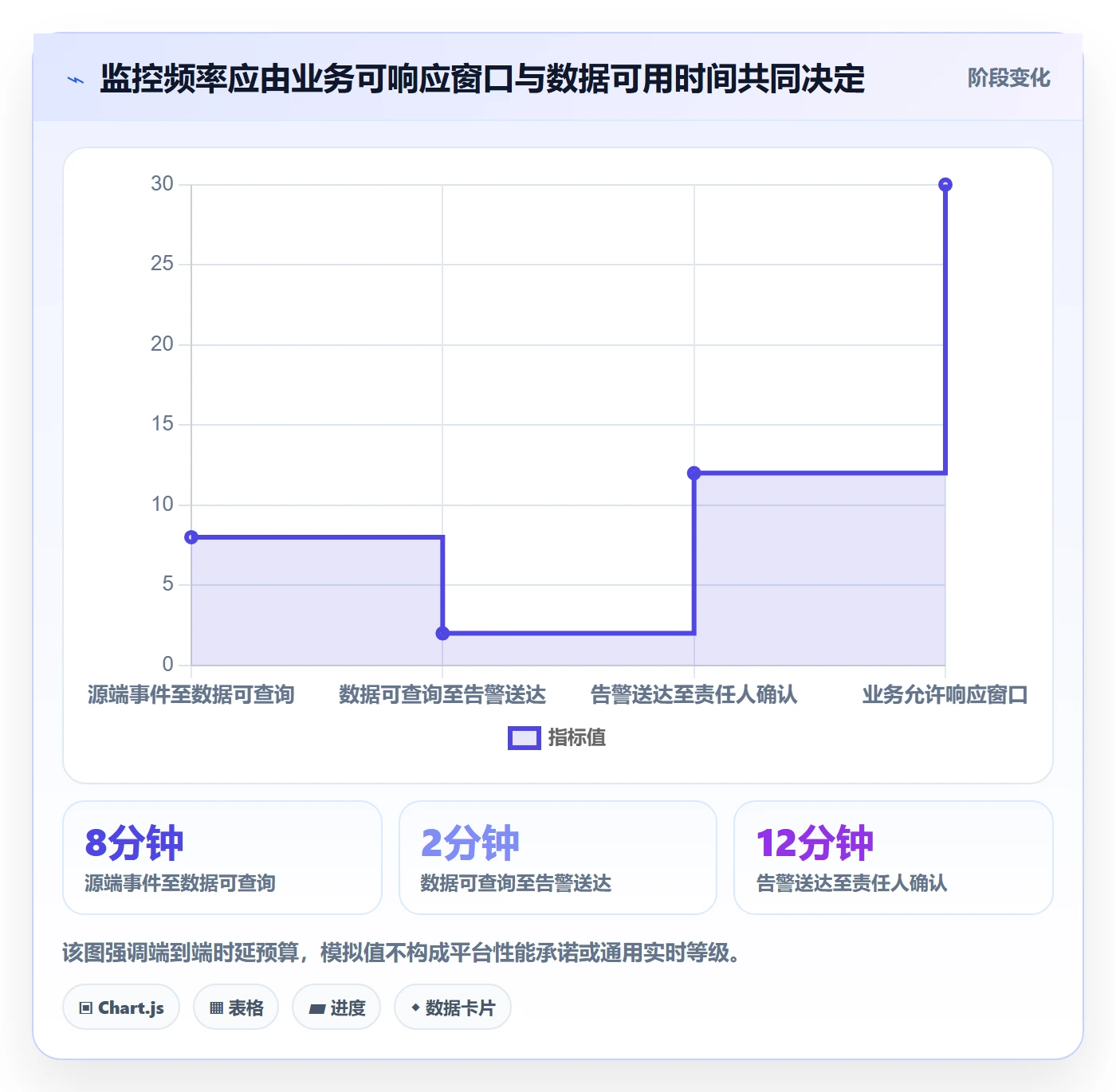Click the 12分钟 stat card

tap(894, 858)
